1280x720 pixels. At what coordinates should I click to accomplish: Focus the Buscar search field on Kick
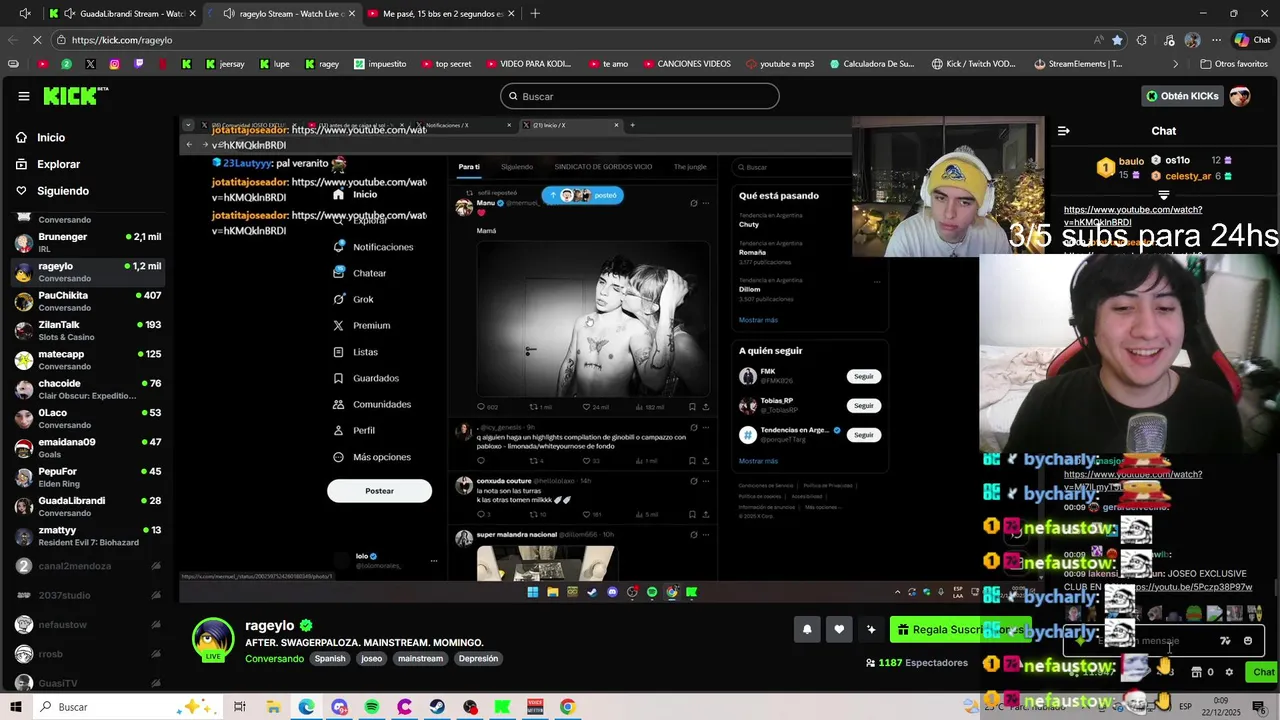640,96
